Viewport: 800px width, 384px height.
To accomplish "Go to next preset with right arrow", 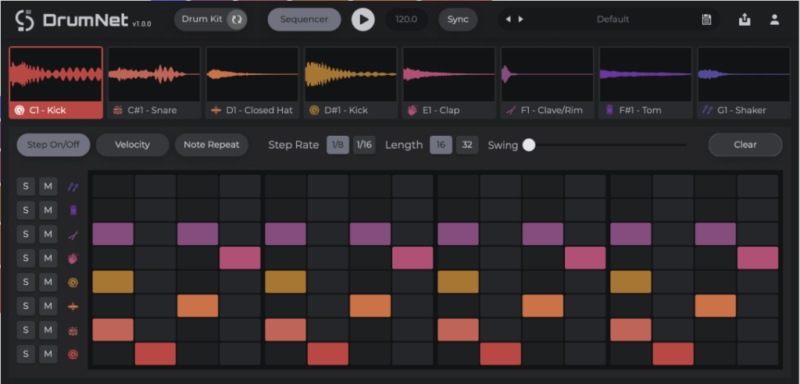I will [x=520, y=19].
